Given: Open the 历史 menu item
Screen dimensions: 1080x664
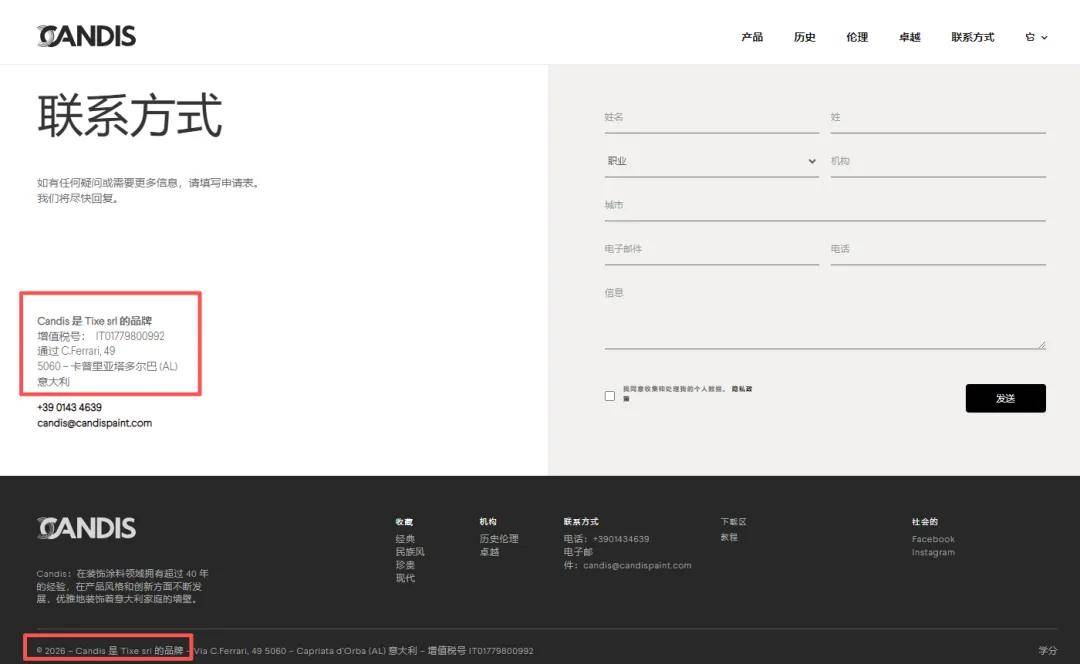Looking at the screenshot, I should (804, 37).
